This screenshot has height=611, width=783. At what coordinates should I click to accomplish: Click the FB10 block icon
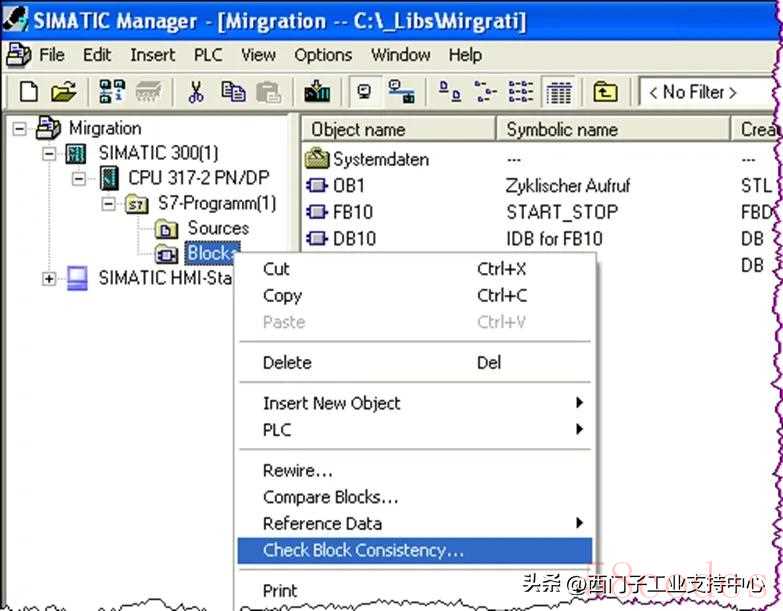point(317,212)
